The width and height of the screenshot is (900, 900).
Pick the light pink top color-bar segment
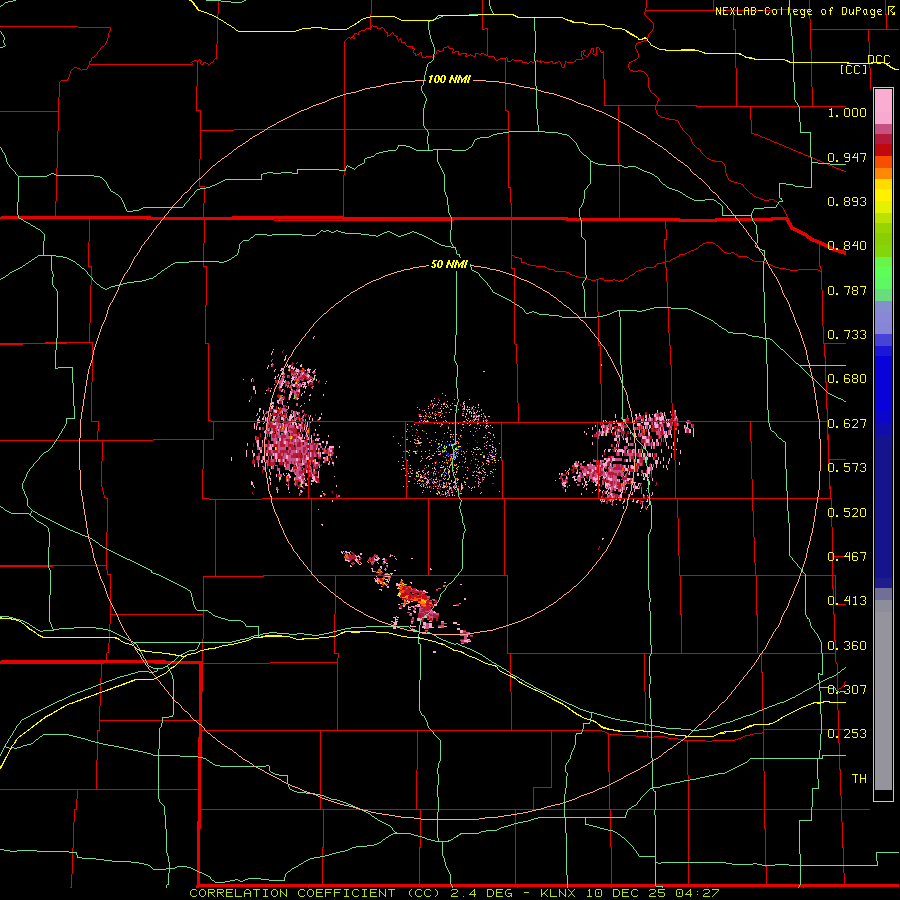pos(883,107)
